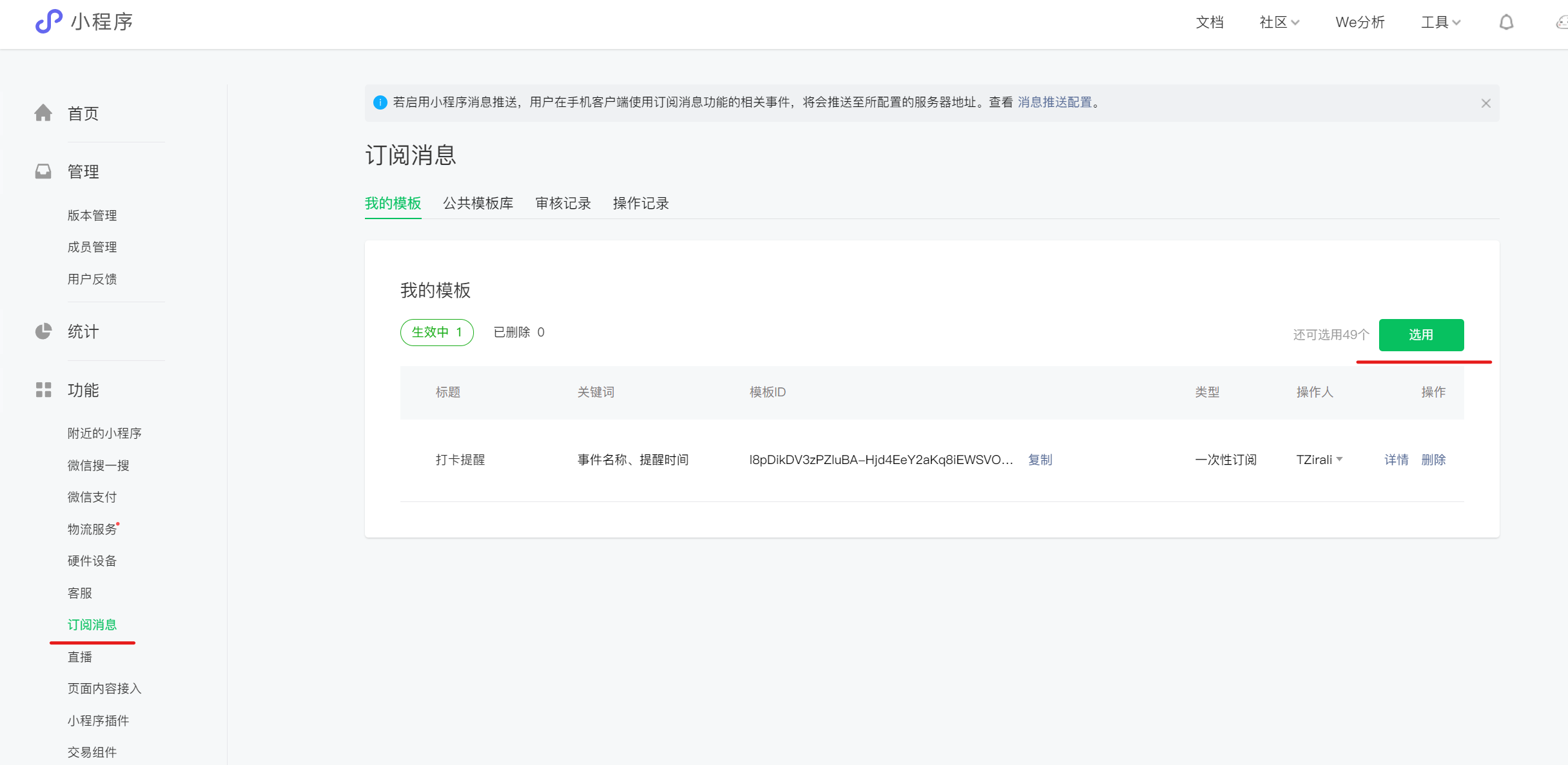Dismiss the message push notice banner
The width and height of the screenshot is (1568, 765).
pos(1486,103)
